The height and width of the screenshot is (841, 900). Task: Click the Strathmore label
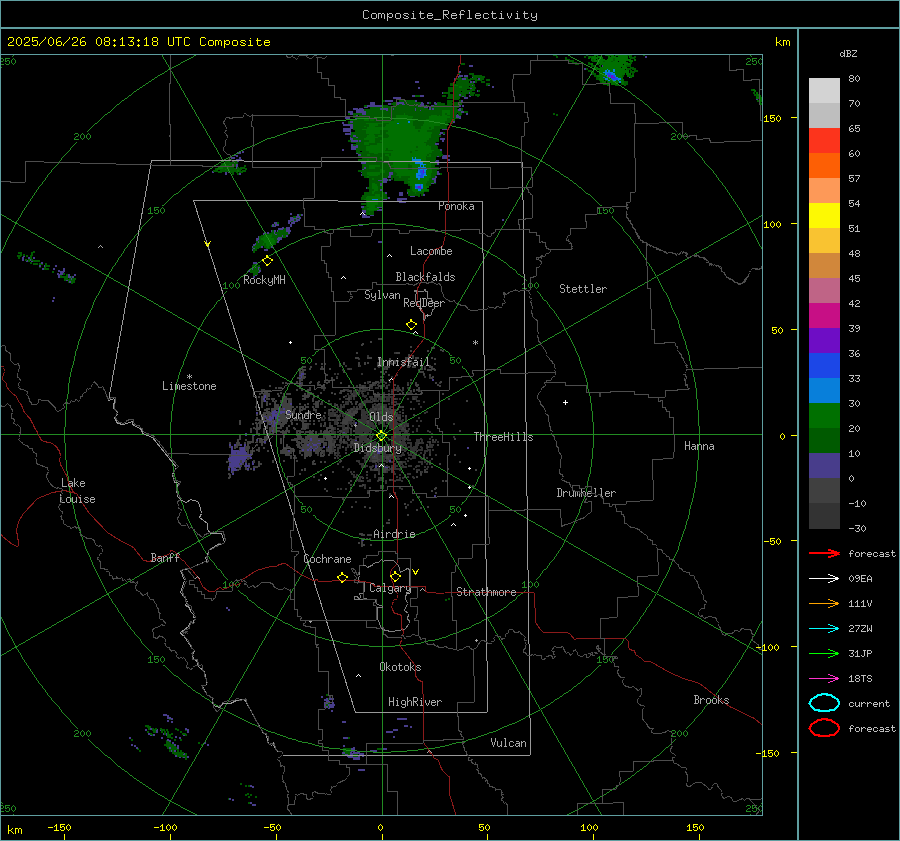[486, 592]
